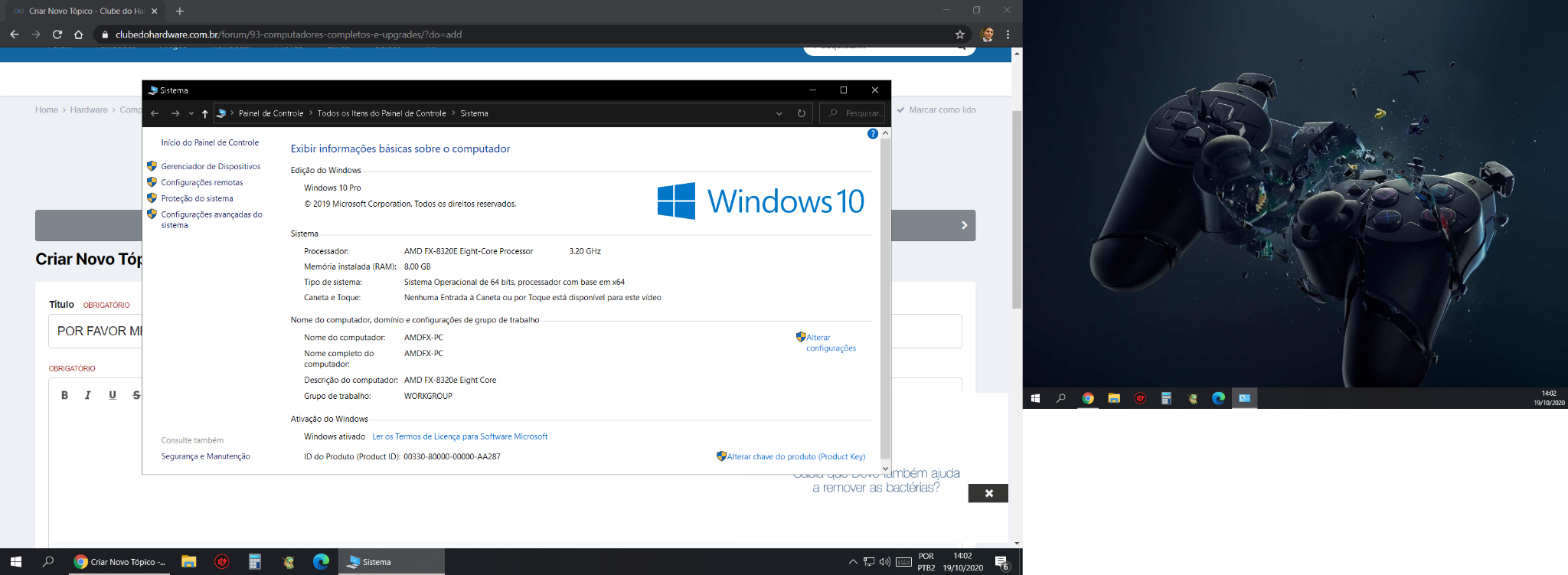Viewport: 1568px width, 575px height.
Task: Open Chrome's three-dot menu
Action: (1008, 34)
